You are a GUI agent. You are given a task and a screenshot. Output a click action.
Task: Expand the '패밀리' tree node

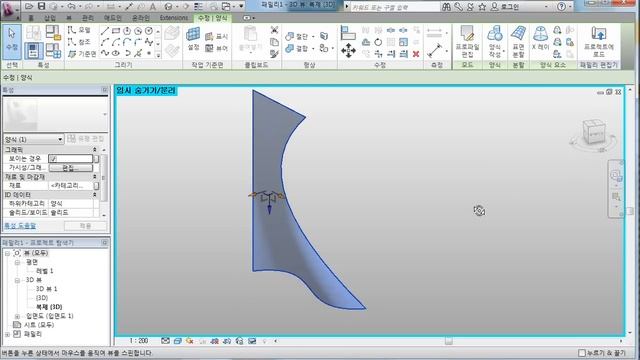point(7,334)
